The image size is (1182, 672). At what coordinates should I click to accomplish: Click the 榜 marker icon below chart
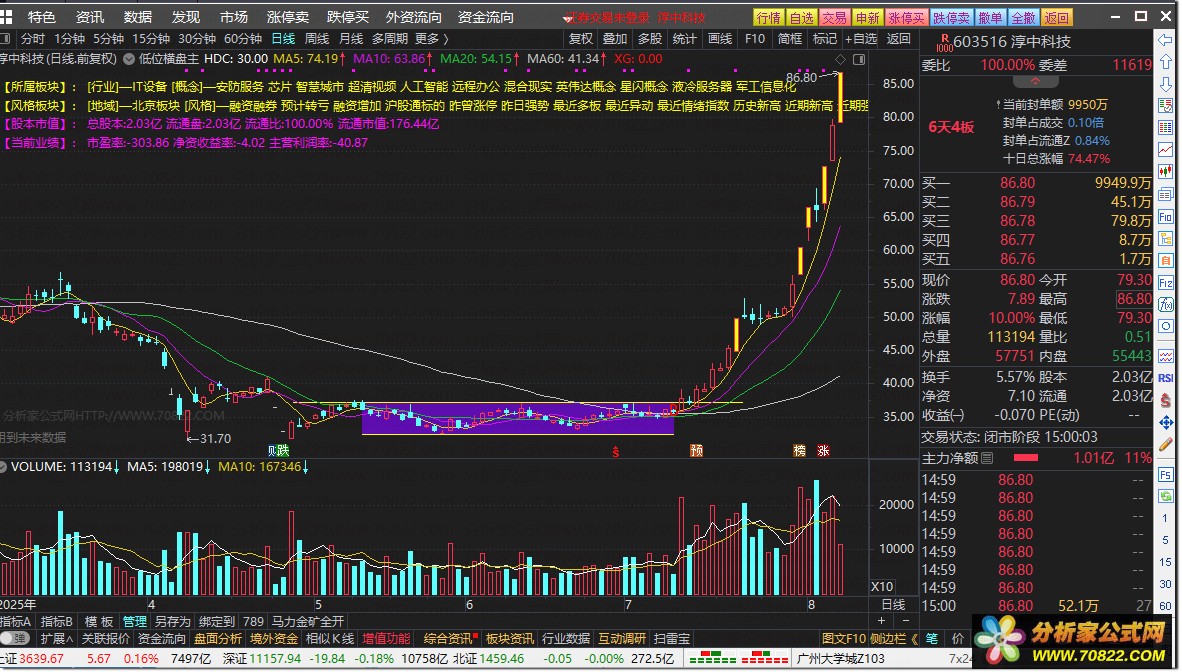[799, 450]
